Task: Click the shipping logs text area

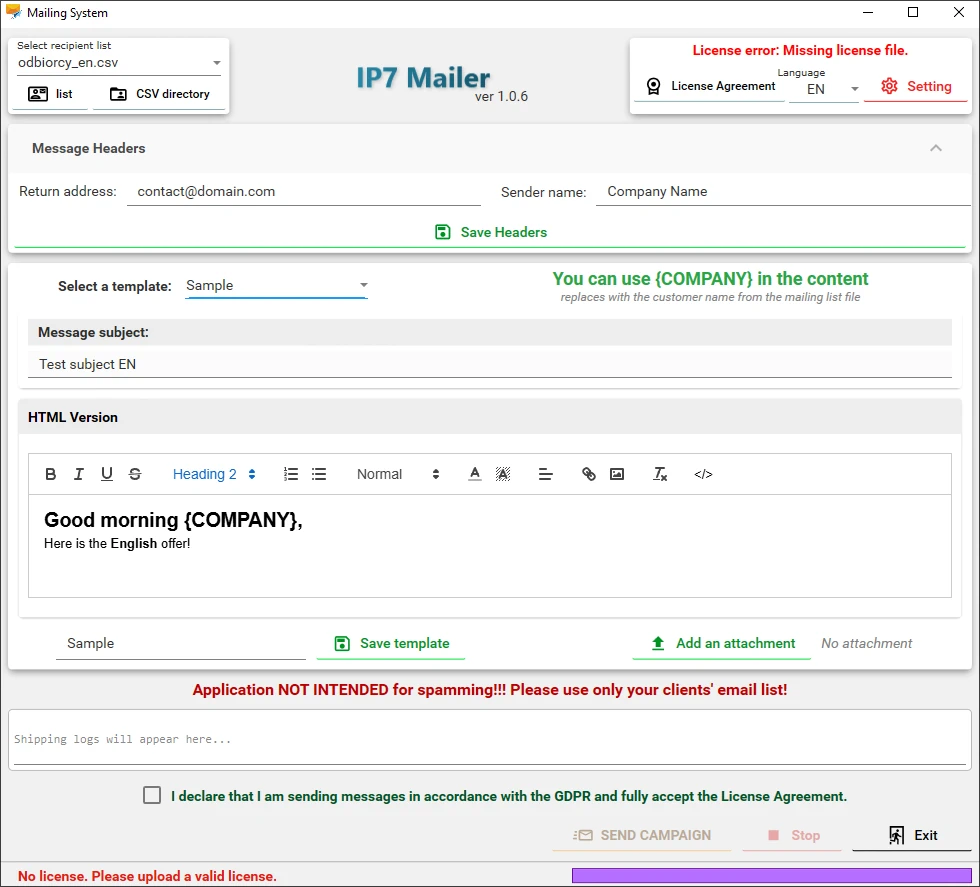Action: pyautogui.click(x=490, y=739)
